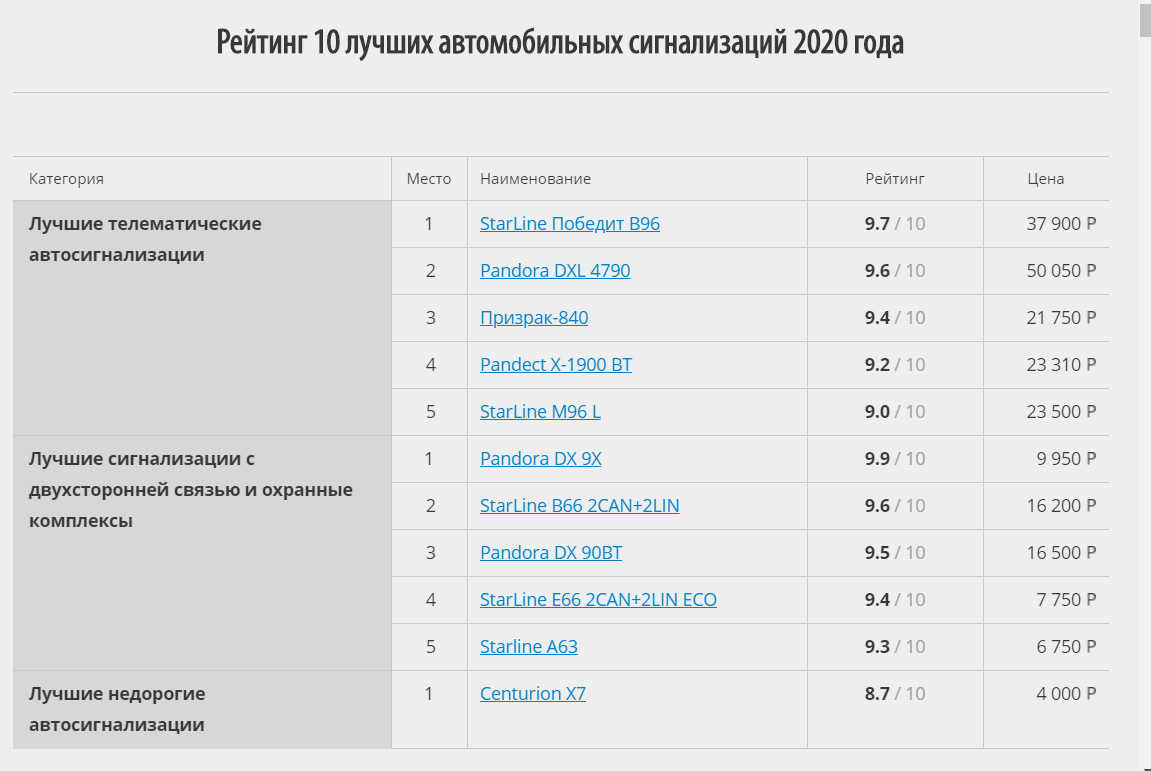Open the Starline A63 link
This screenshot has width=1151, height=771.
[529, 647]
